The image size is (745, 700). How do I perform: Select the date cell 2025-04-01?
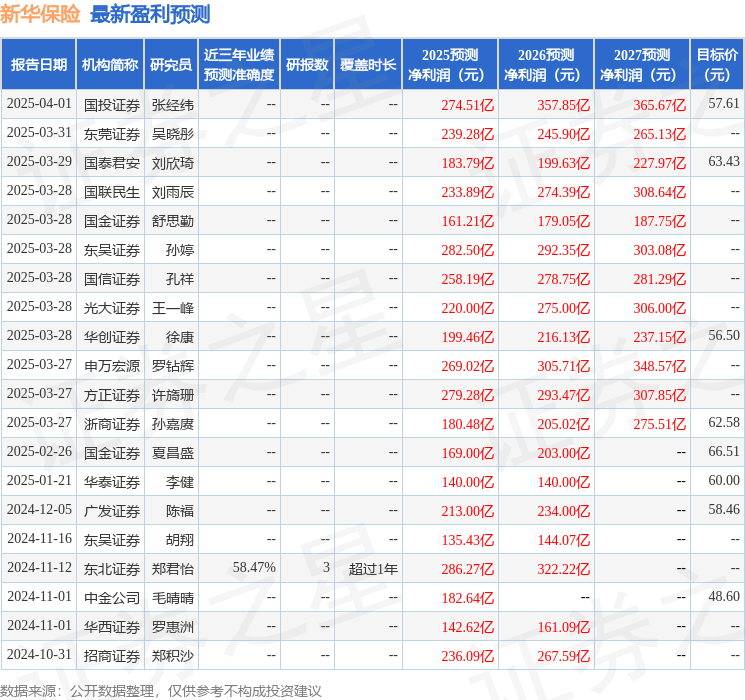pos(39,104)
